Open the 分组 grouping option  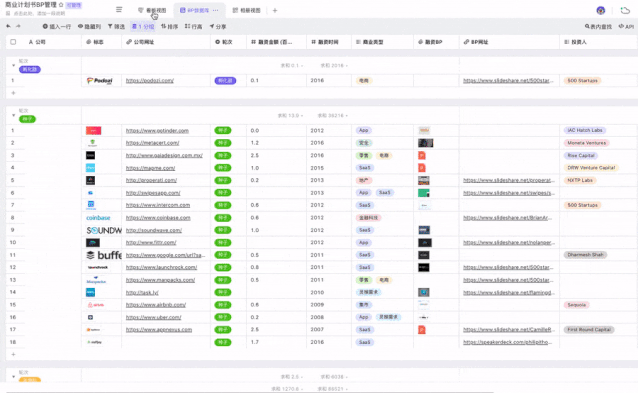pos(143,26)
